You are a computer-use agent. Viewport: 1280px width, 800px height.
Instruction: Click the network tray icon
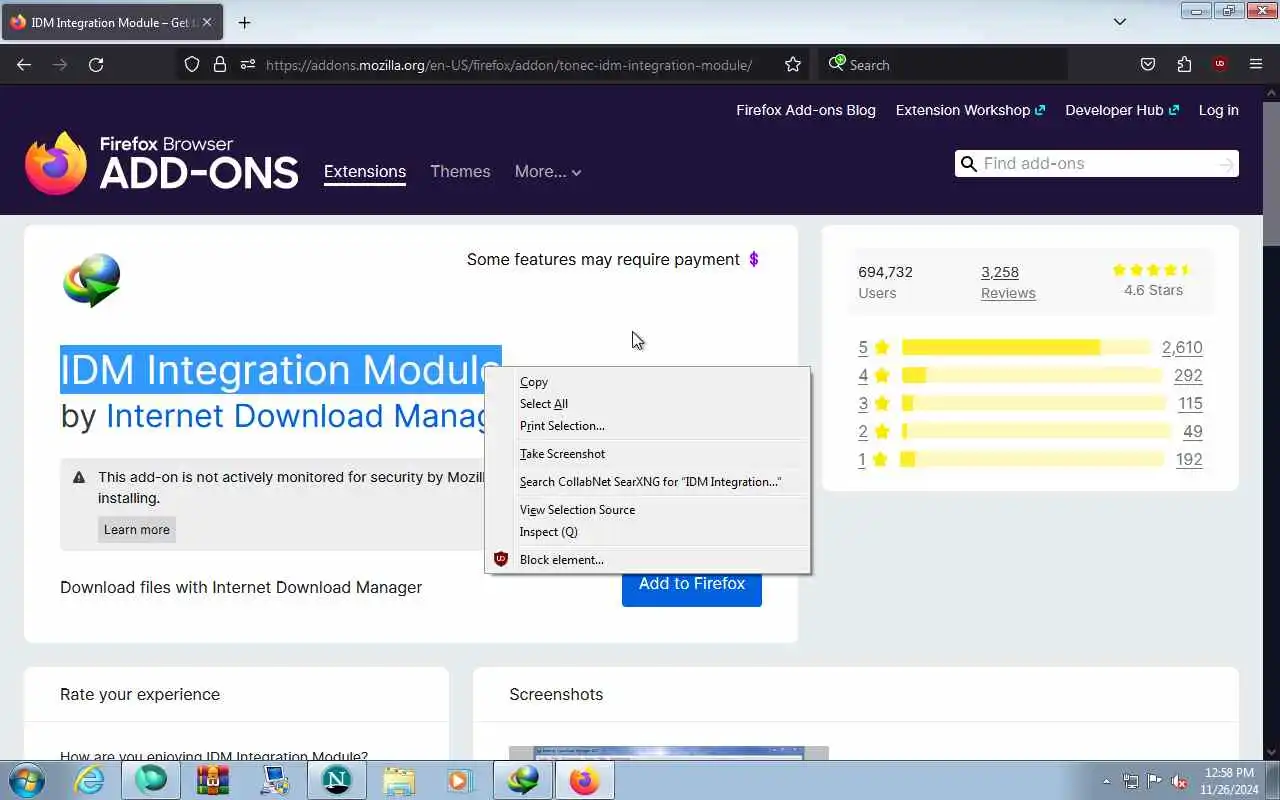pos(1130,781)
